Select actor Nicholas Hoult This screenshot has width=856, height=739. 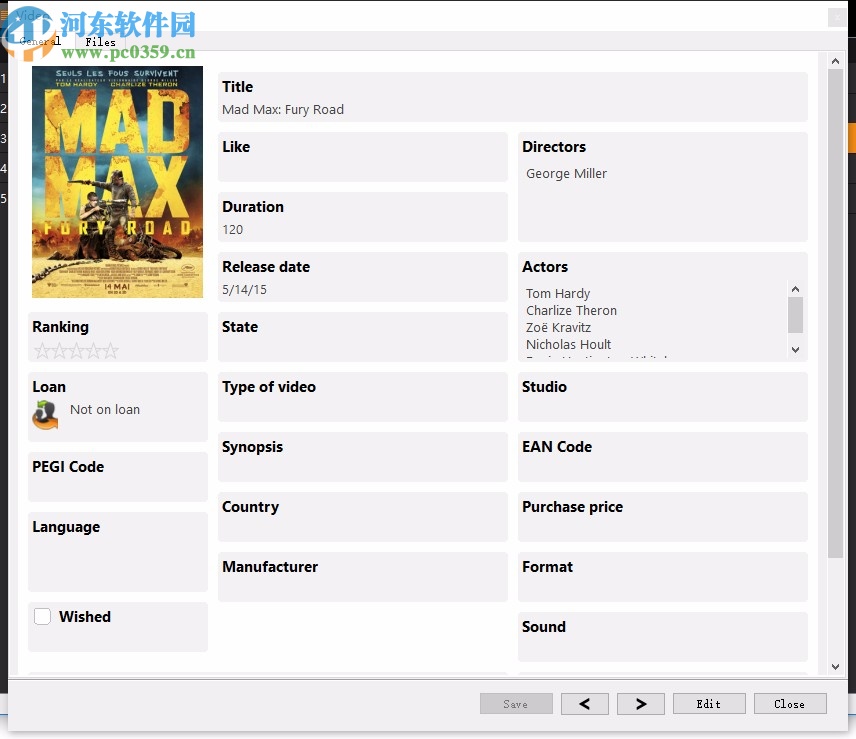[x=568, y=344]
